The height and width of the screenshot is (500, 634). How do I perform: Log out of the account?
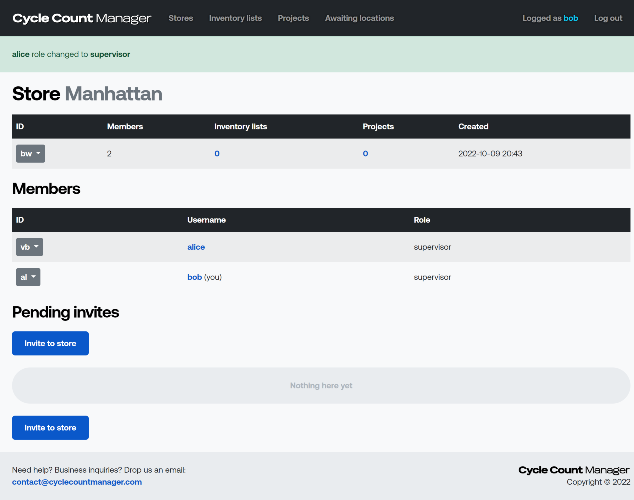pyautogui.click(x=608, y=18)
